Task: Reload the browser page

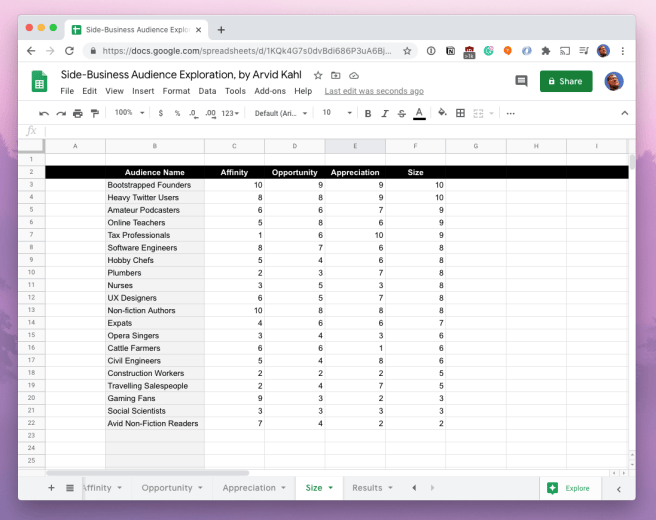Action: pos(69,51)
